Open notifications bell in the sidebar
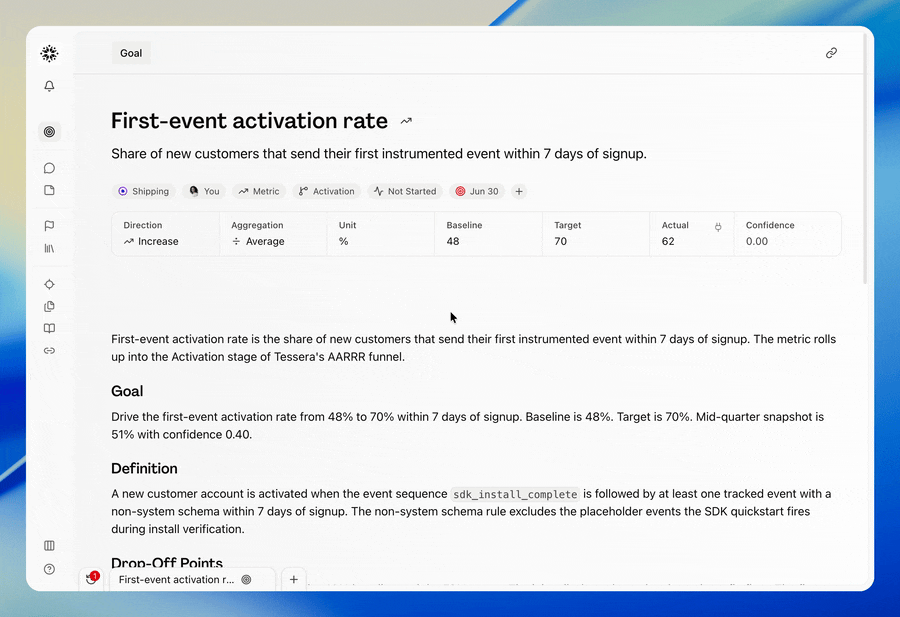 [49, 86]
